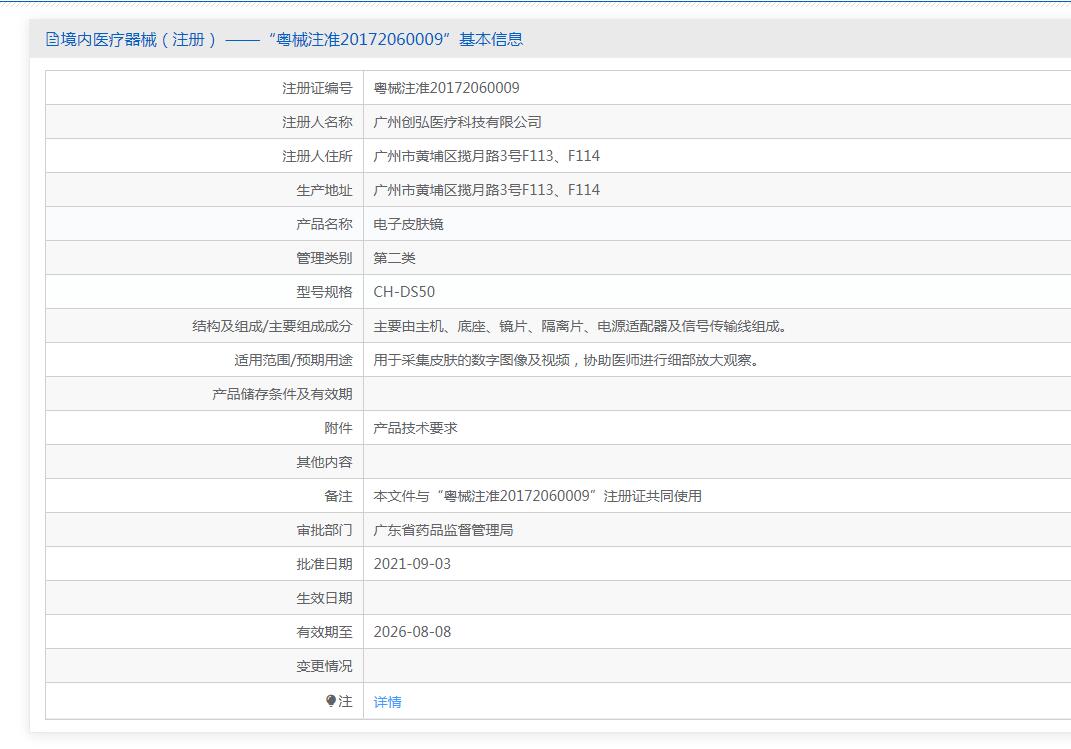
Task: Select the product name 电子皮肤镜
Action: click(408, 224)
